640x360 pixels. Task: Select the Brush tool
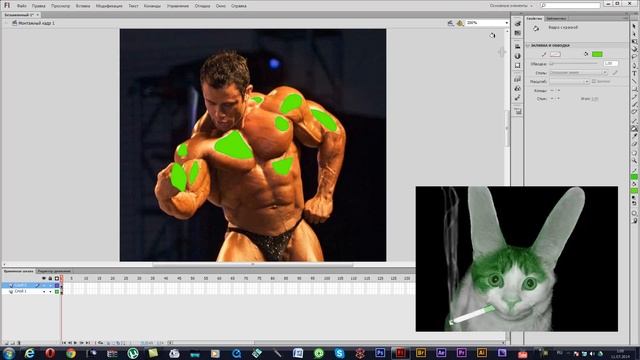635,104
